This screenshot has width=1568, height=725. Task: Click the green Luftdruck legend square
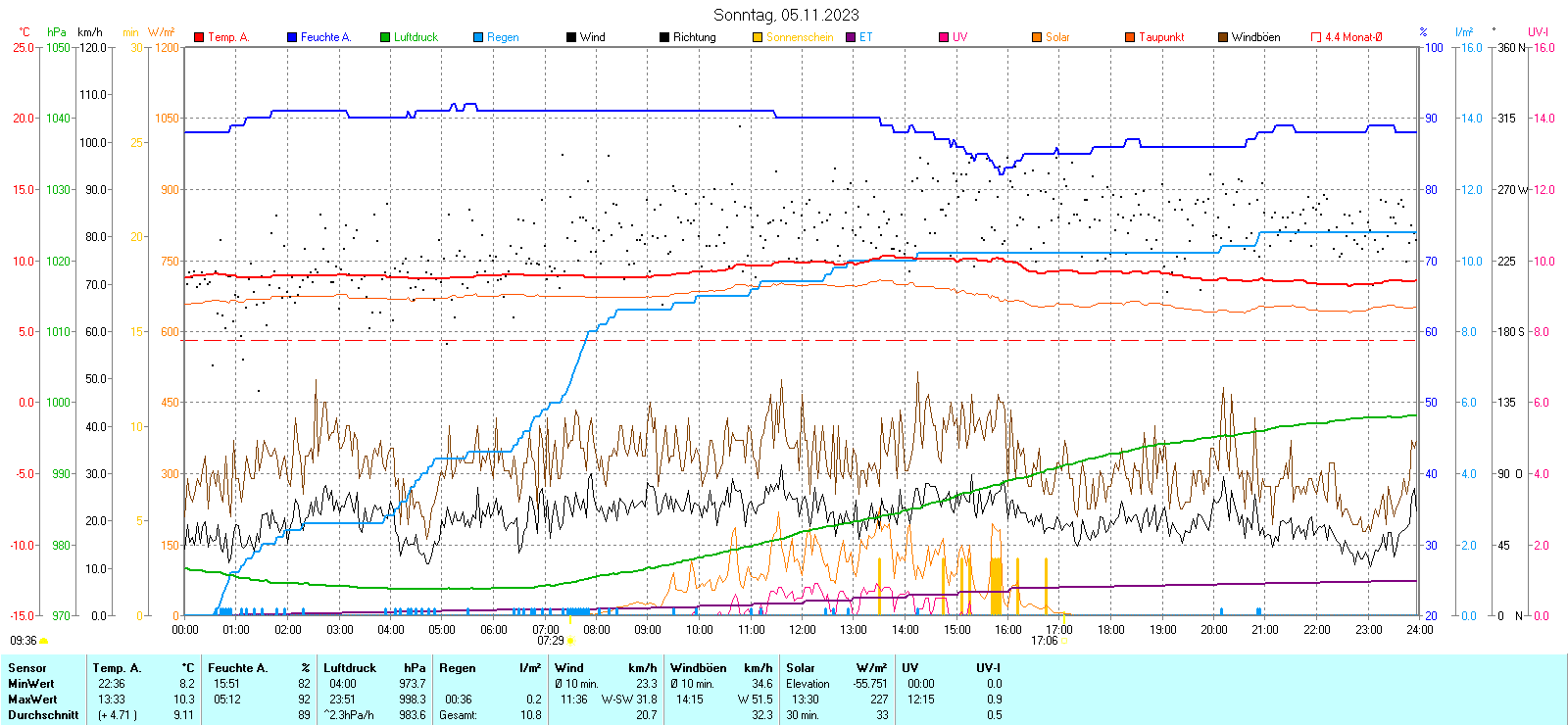[385, 37]
